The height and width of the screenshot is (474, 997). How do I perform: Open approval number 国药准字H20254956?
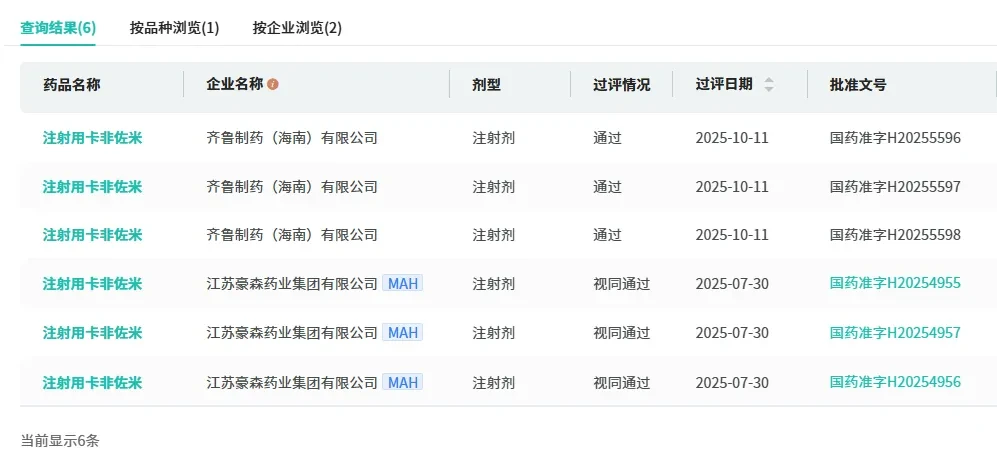(x=895, y=382)
